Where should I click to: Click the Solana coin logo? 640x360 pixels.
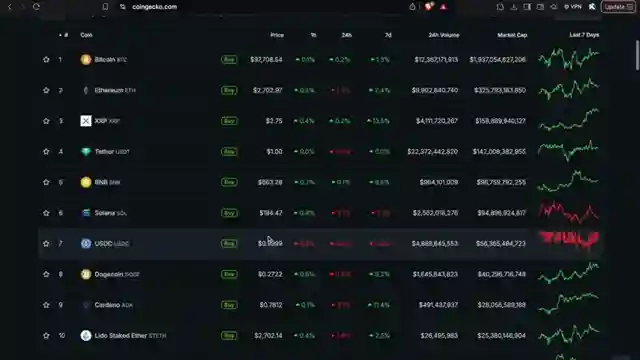[x=86, y=213]
